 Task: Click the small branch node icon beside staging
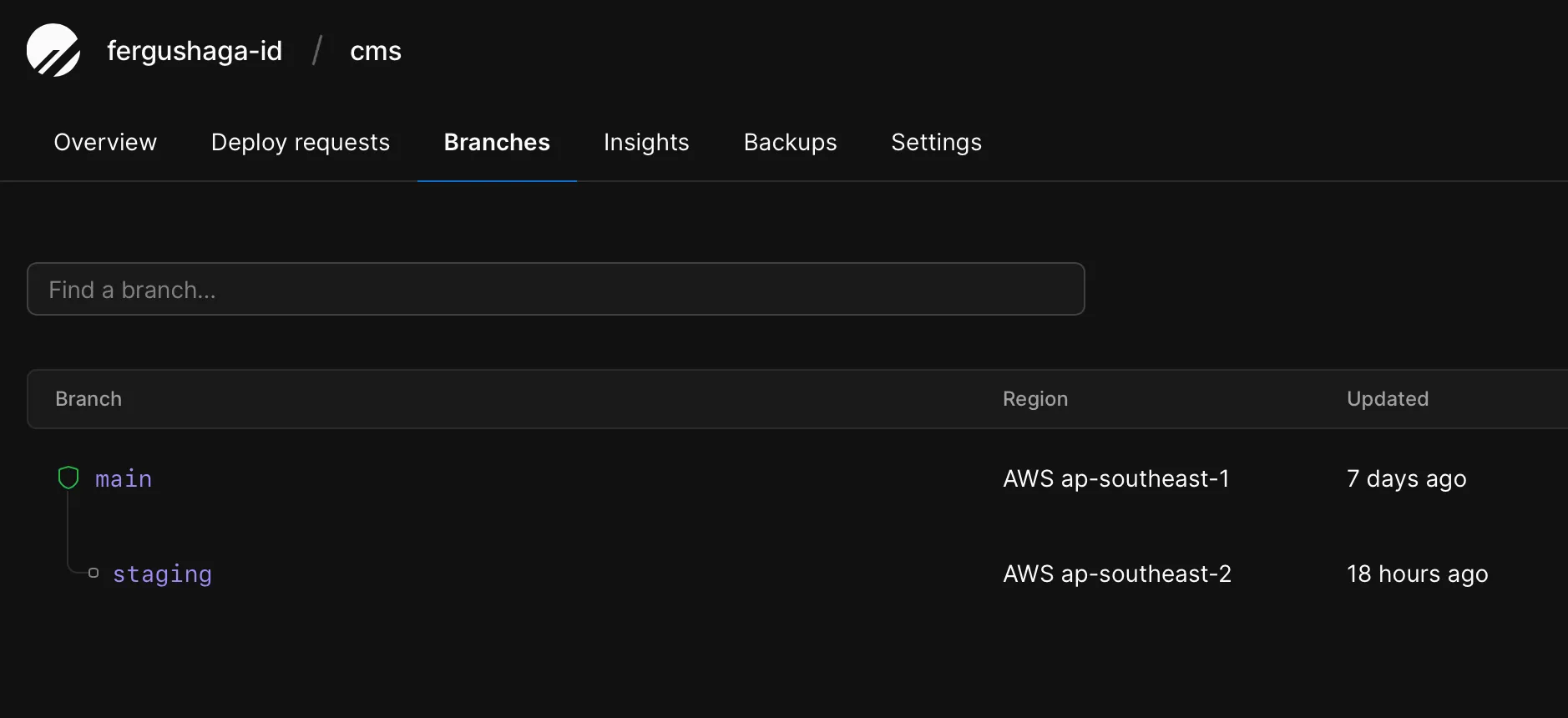click(94, 573)
